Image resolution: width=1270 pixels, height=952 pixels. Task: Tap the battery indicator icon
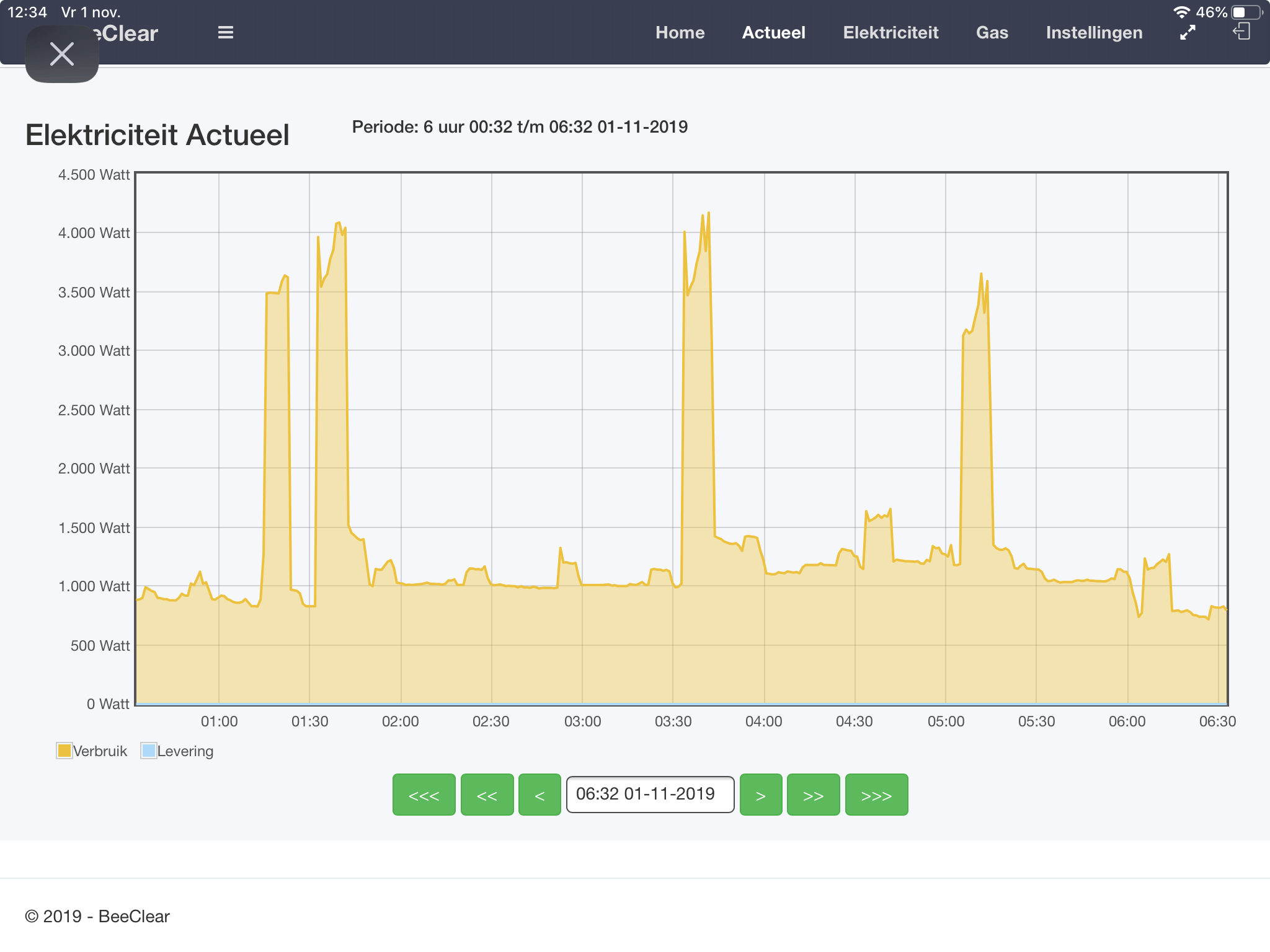(1247, 12)
